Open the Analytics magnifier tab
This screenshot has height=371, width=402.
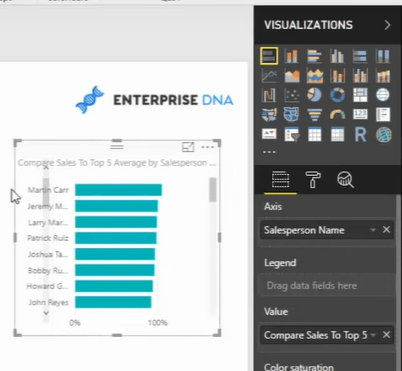coord(345,180)
